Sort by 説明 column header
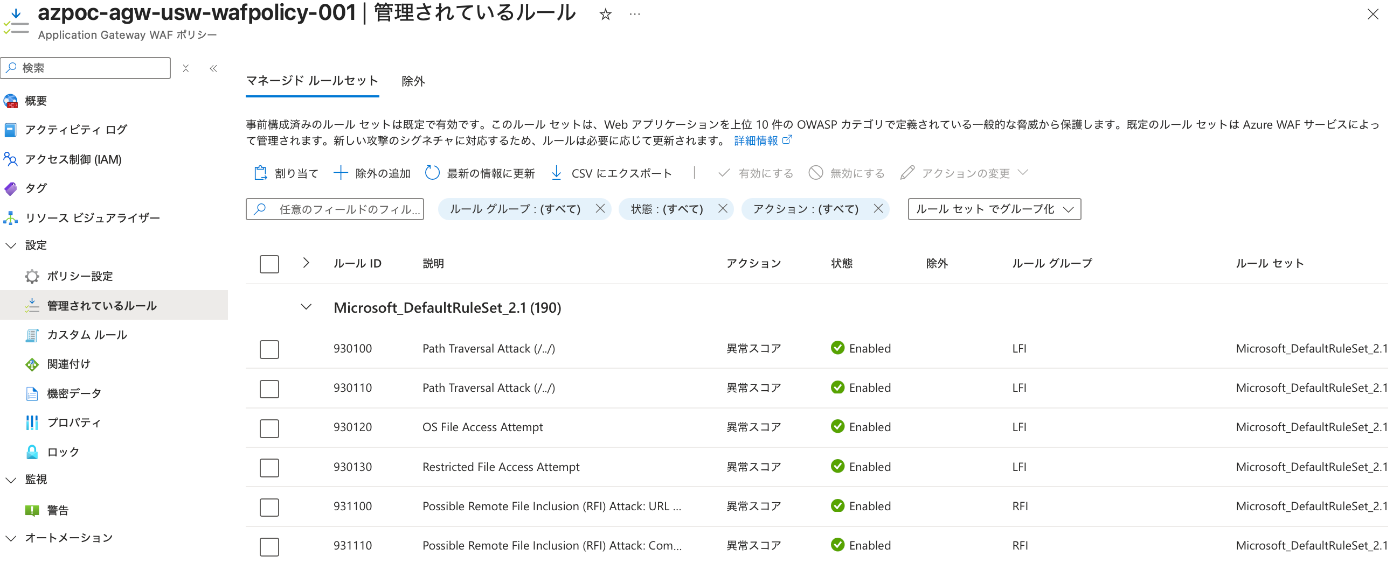This screenshot has height=563, width=1400. pyautogui.click(x=433, y=263)
